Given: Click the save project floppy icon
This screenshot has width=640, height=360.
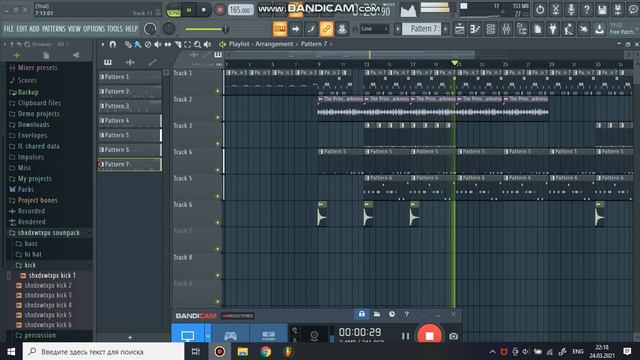Looking at the screenshot, I should coord(602,10).
